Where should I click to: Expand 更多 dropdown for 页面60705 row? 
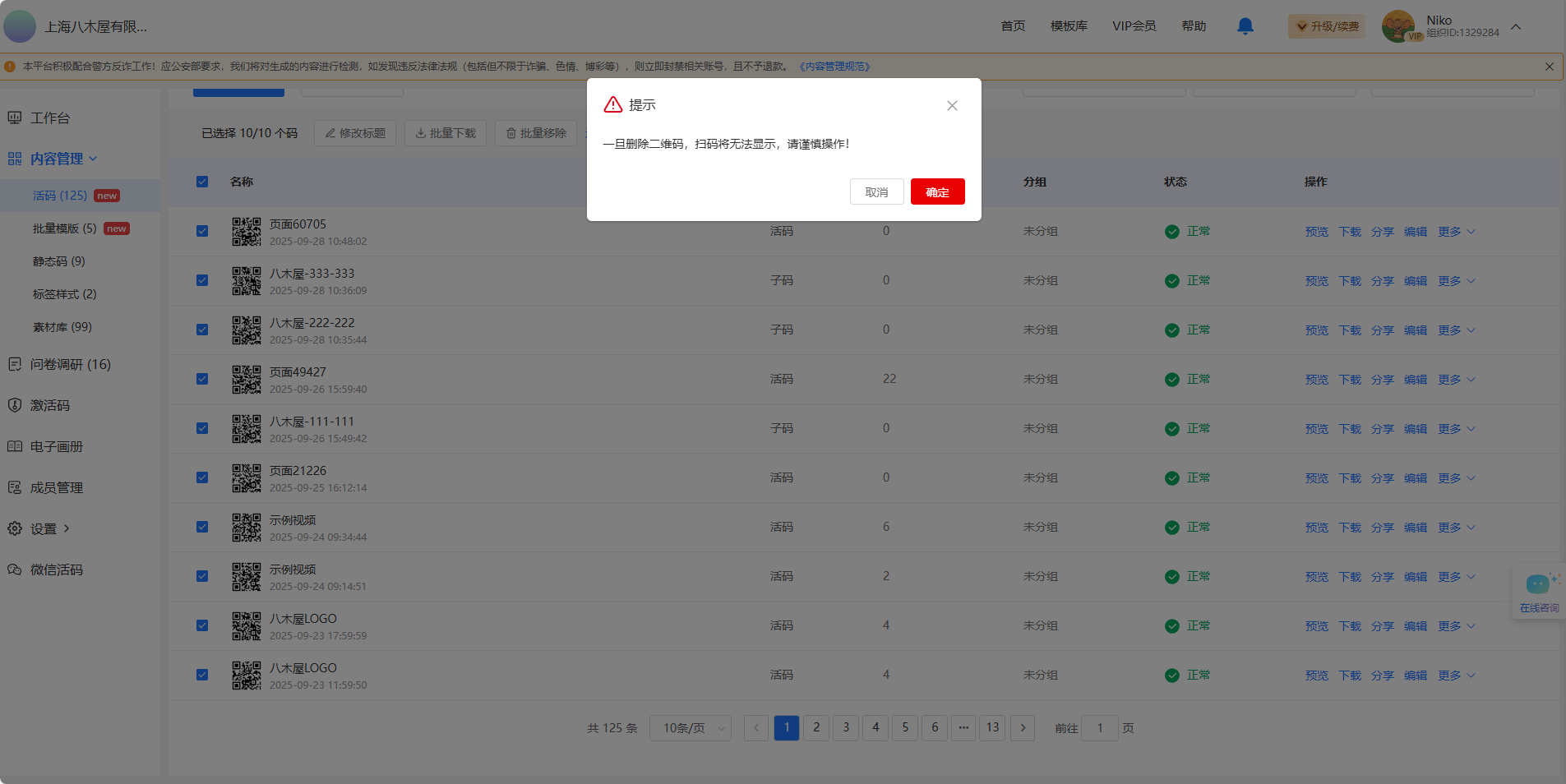1456,232
